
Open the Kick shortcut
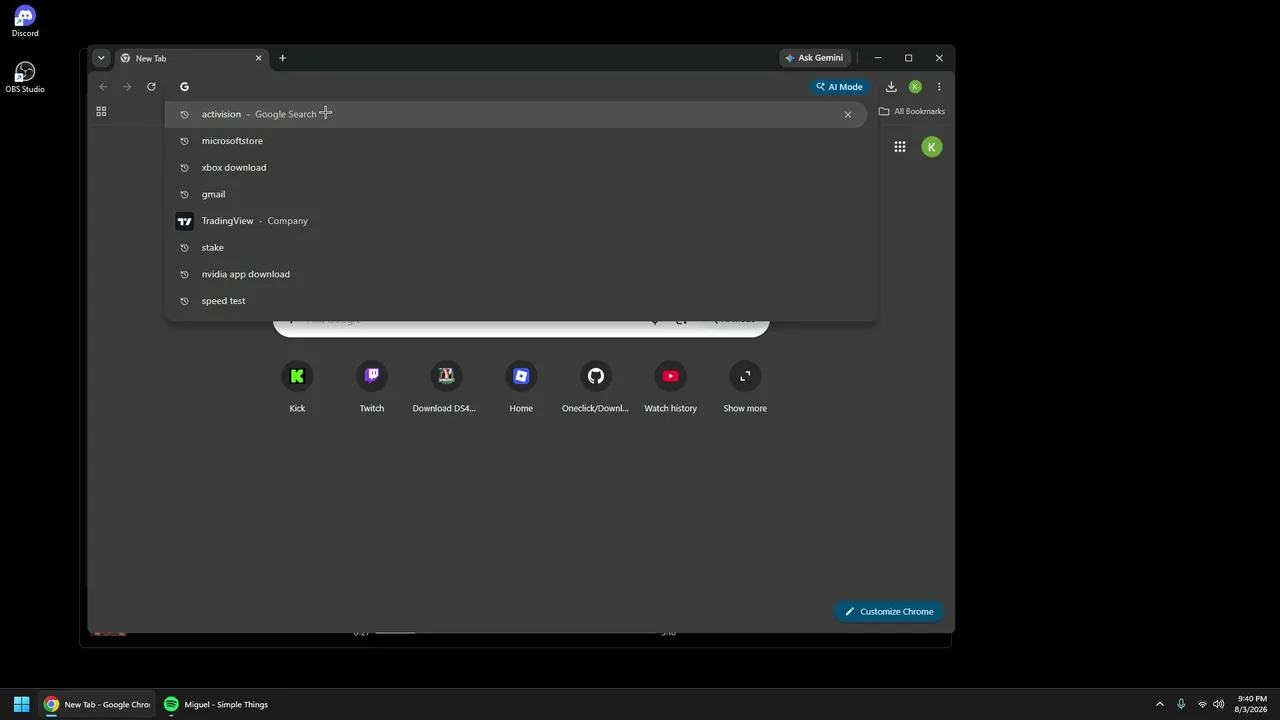(x=297, y=387)
